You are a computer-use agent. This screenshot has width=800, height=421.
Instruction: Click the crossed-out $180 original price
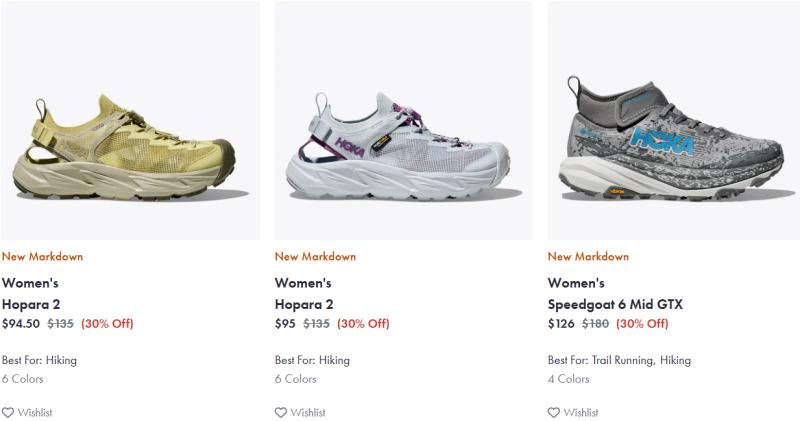click(x=595, y=323)
